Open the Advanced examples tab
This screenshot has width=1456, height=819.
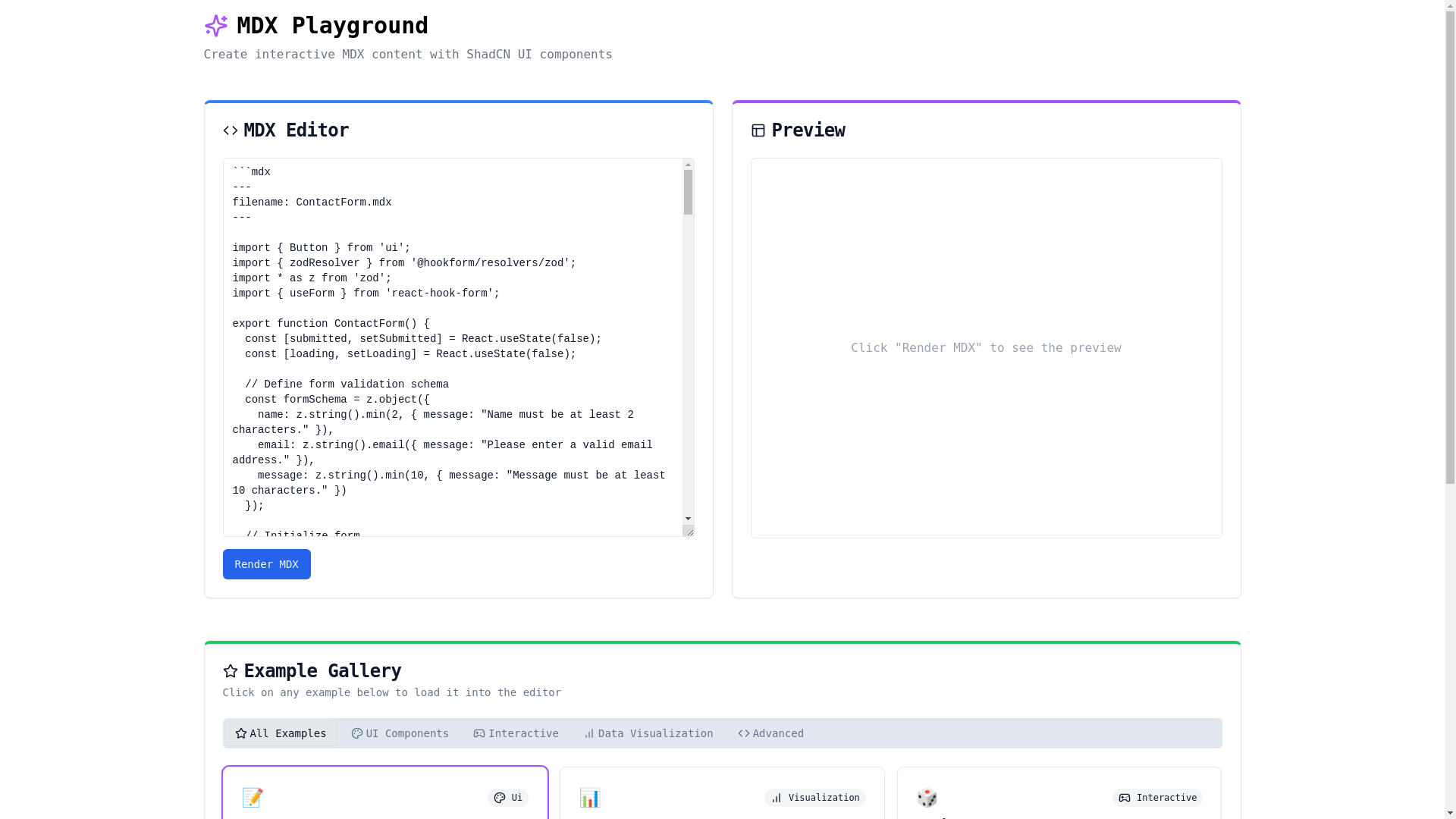tap(771, 733)
